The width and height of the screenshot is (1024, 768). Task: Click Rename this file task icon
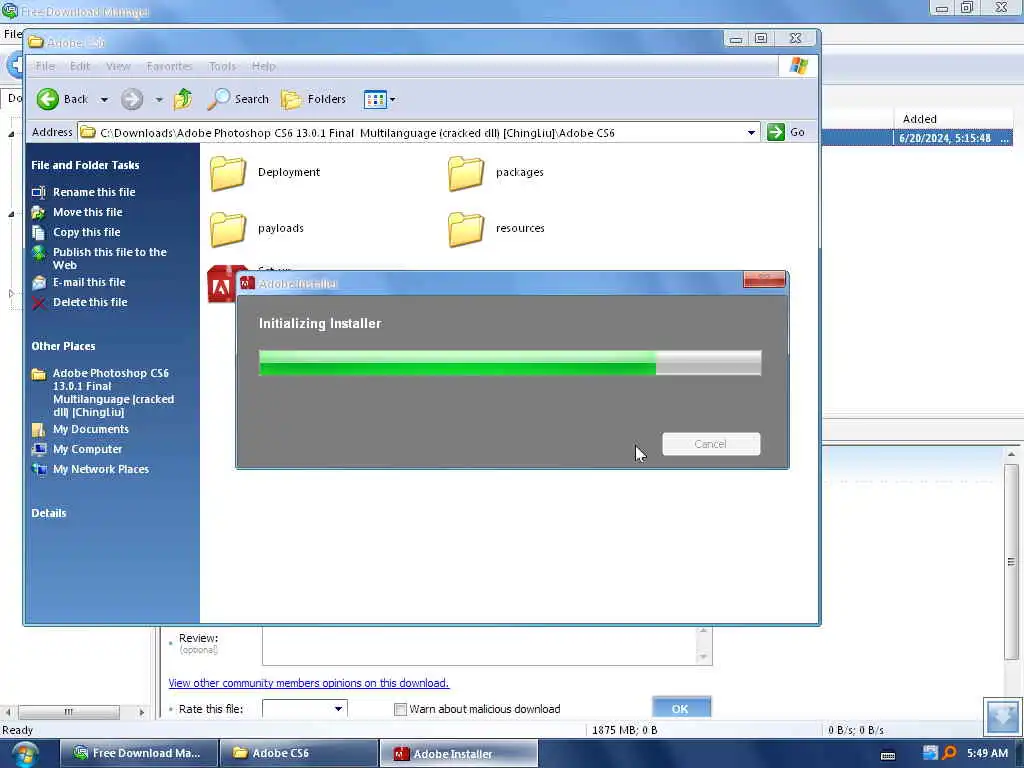click(39, 192)
